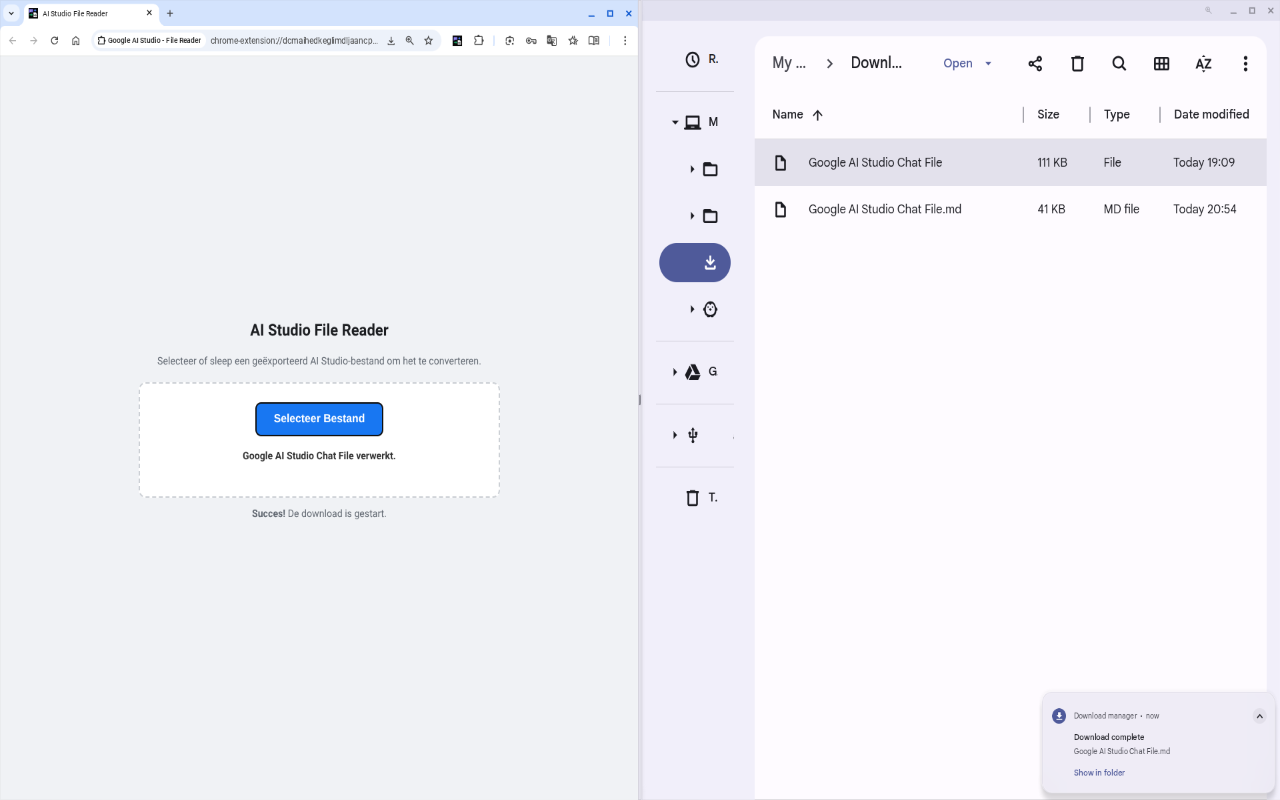
Task: Click file icon of the 111 KB file
Action: click(781, 162)
